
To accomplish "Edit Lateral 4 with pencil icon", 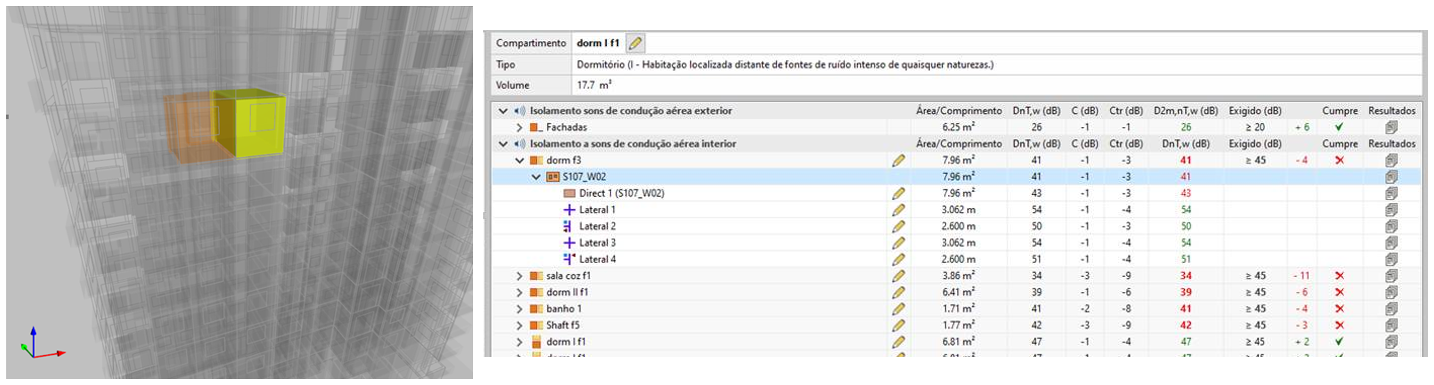I will click(x=898, y=259).
